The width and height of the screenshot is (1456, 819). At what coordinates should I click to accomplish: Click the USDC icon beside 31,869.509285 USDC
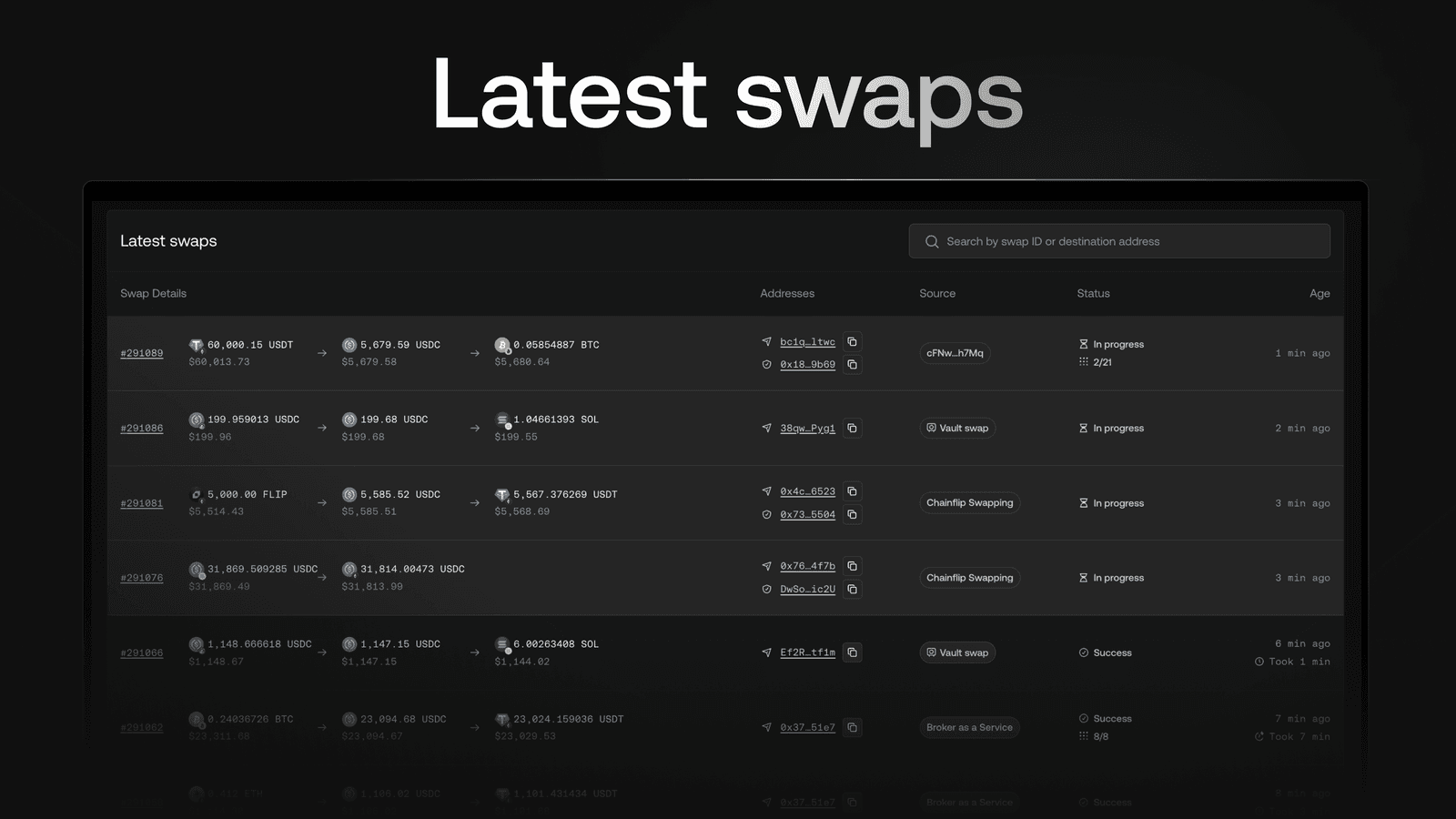(x=196, y=570)
